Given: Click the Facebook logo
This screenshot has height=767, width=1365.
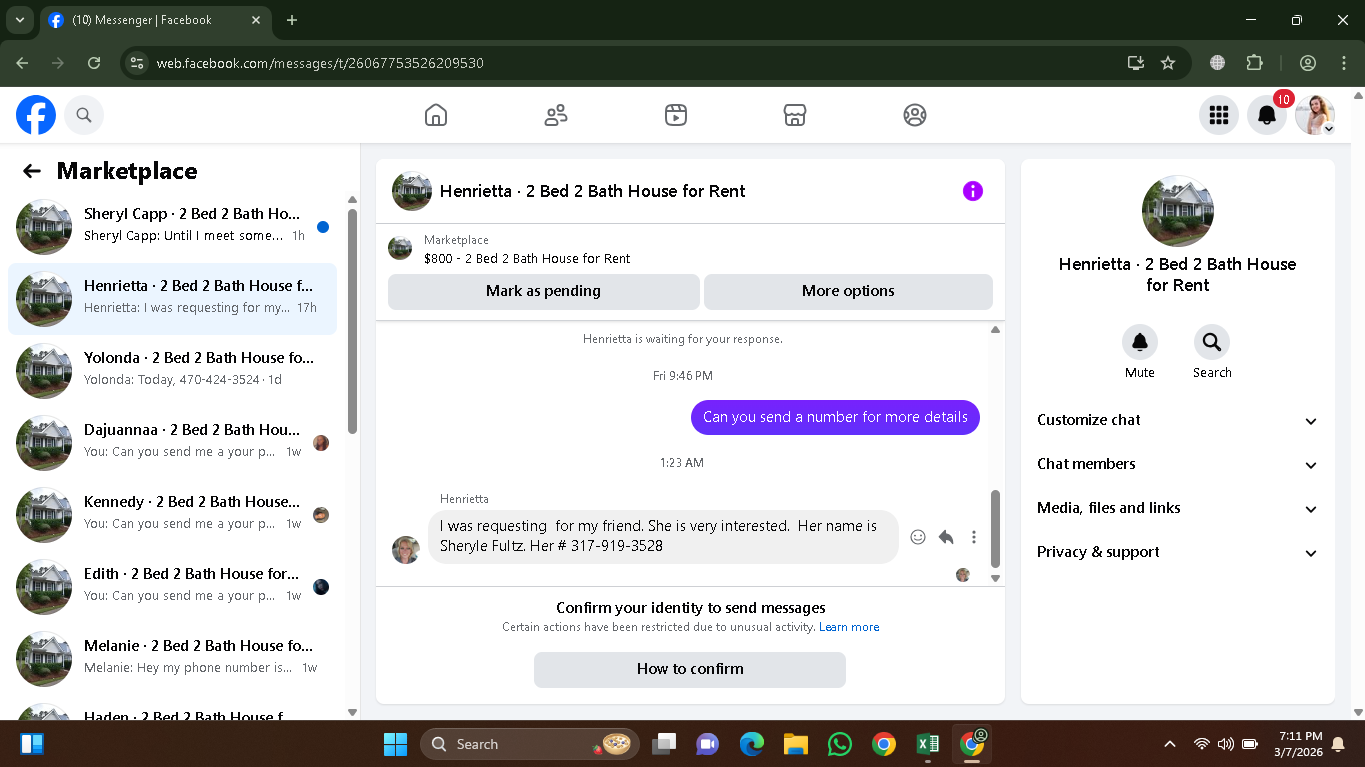Looking at the screenshot, I should 36,115.
